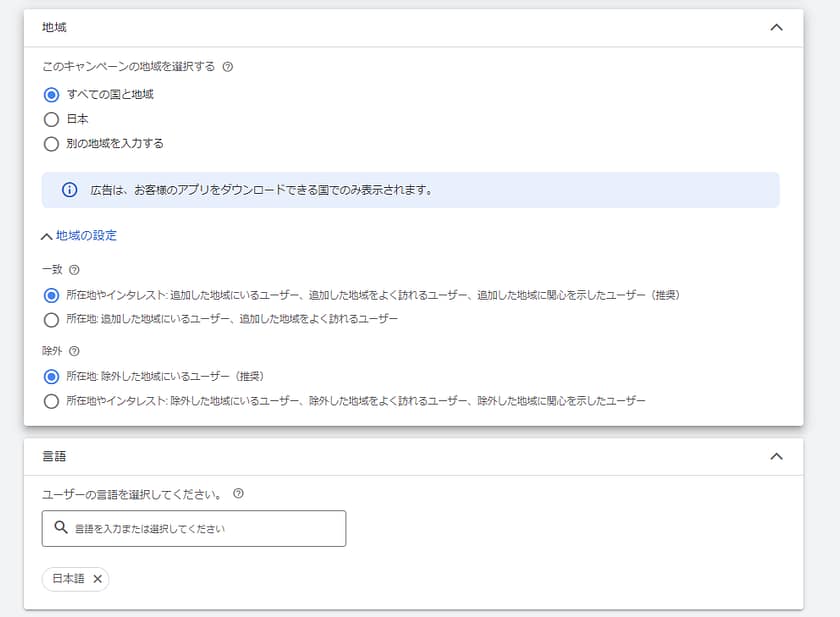This screenshot has height=617, width=840.
Task: Select the すべての国と地域 radio button
Action: click(x=52, y=95)
